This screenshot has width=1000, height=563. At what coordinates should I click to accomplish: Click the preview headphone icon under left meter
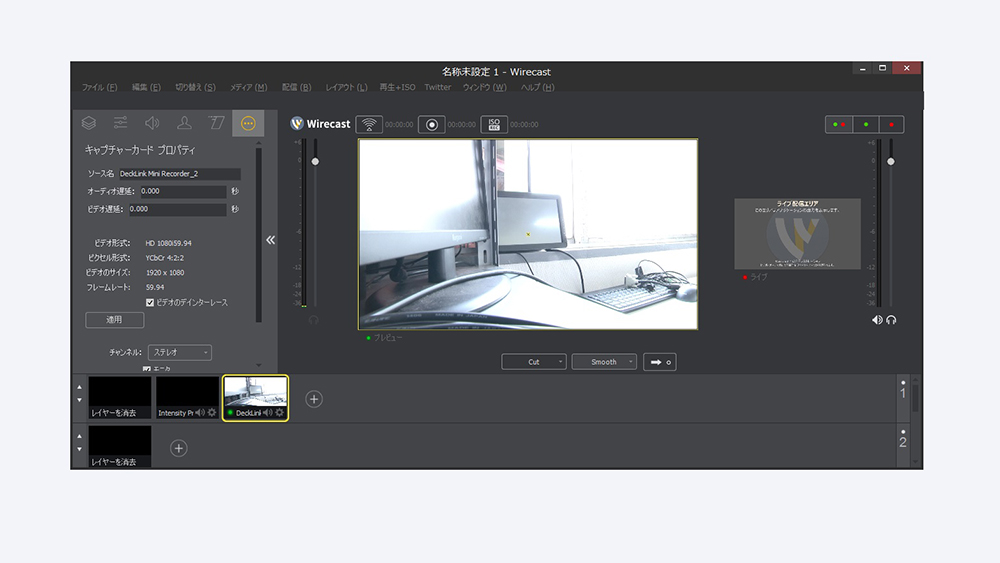313,320
